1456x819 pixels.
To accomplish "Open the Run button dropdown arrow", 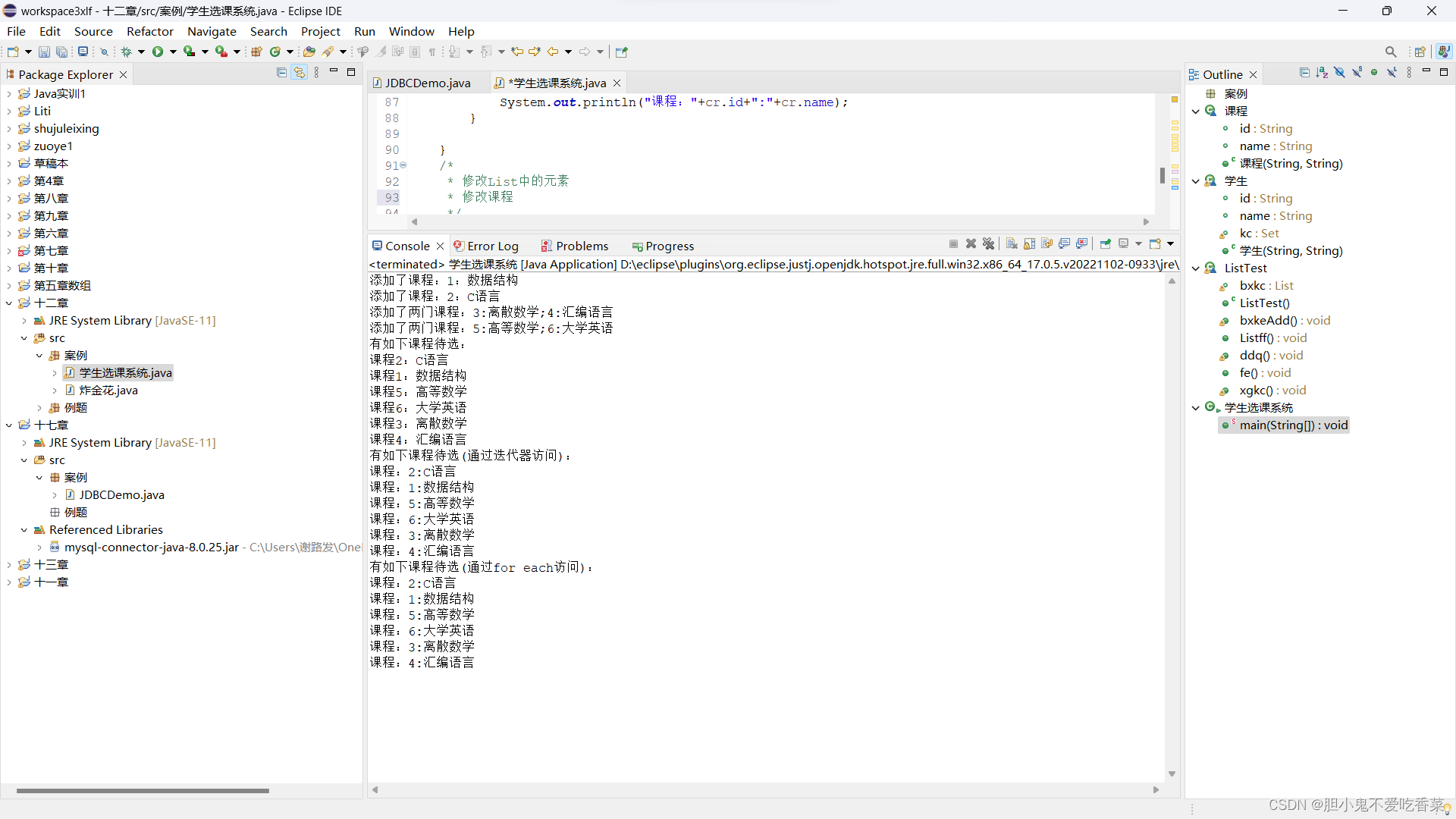I will coord(173,52).
